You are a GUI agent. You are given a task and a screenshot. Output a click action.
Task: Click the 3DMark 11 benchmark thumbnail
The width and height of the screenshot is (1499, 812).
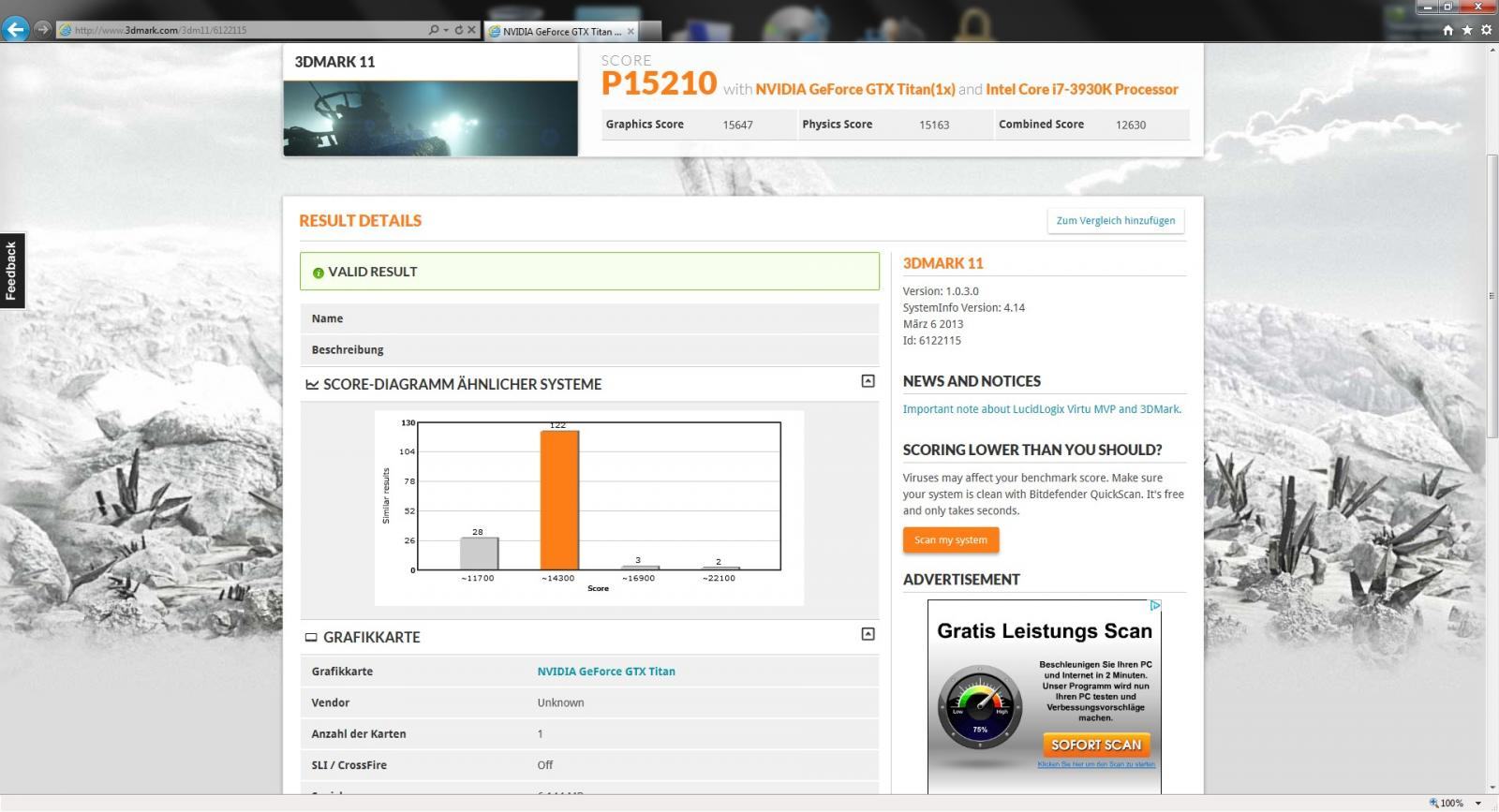click(x=430, y=118)
